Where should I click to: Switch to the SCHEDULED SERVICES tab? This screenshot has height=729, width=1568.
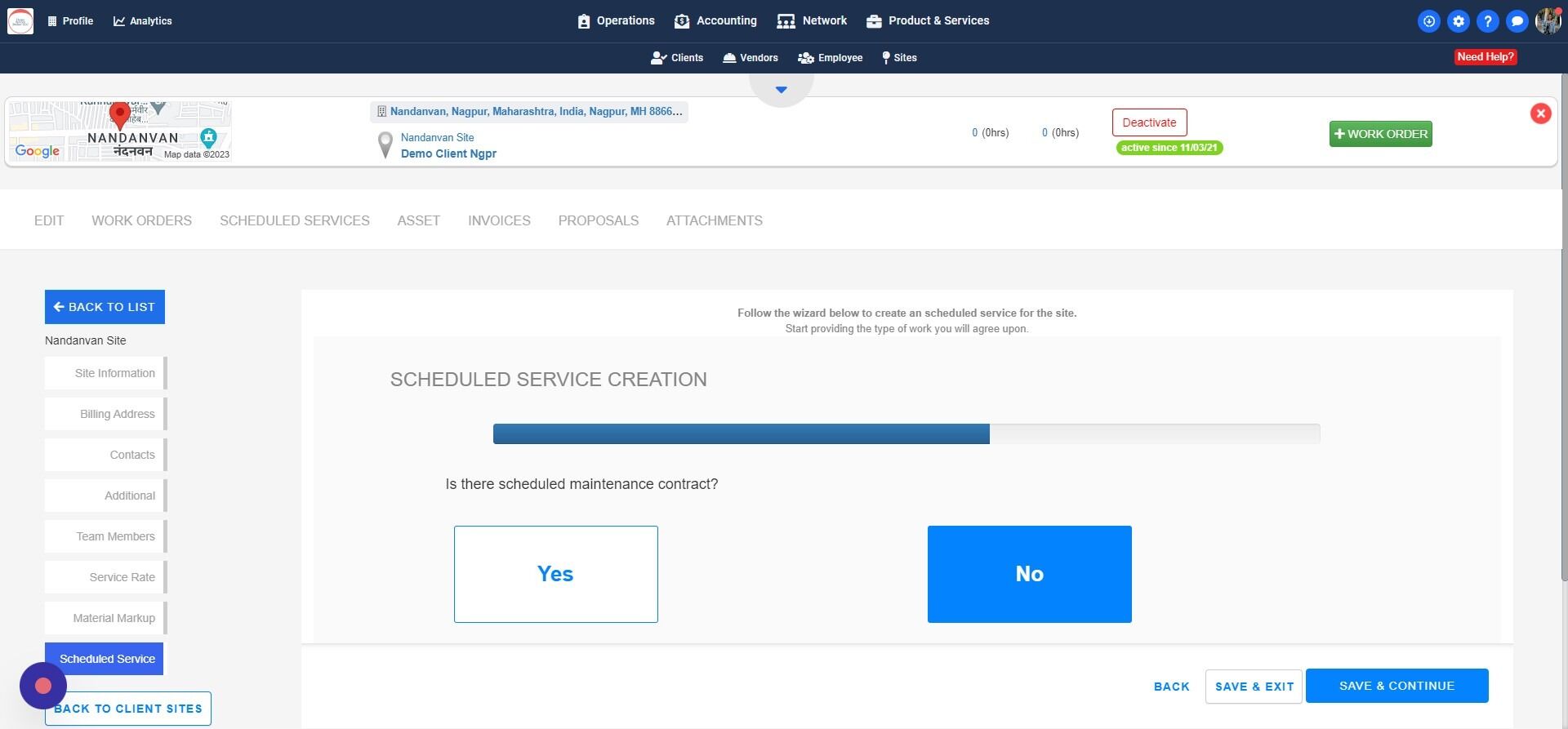point(295,220)
